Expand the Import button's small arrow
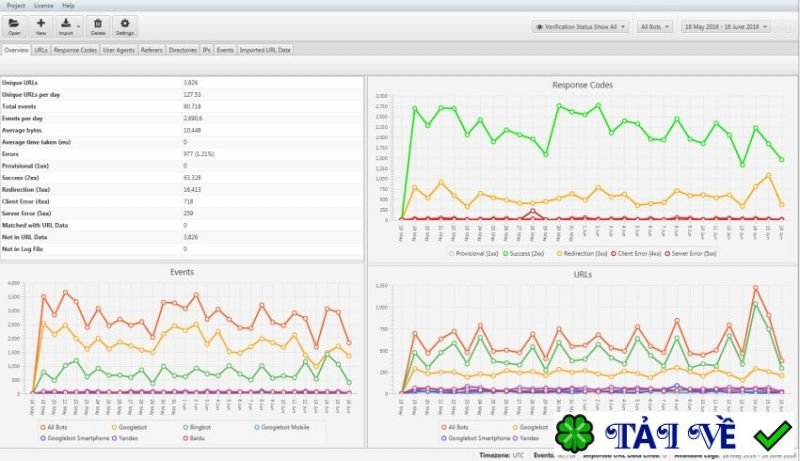This screenshot has width=800, height=461. tap(79, 26)
